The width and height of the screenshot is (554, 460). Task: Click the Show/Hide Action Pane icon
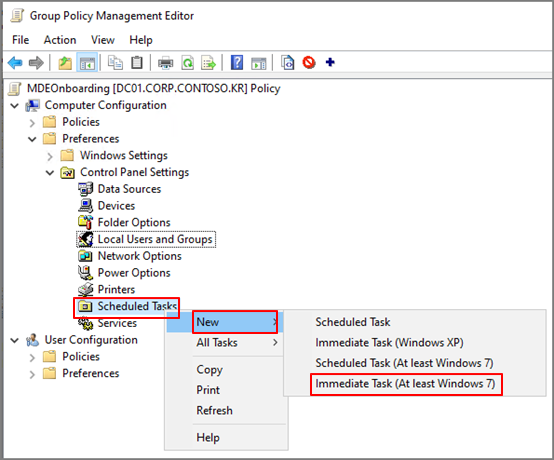259,63
